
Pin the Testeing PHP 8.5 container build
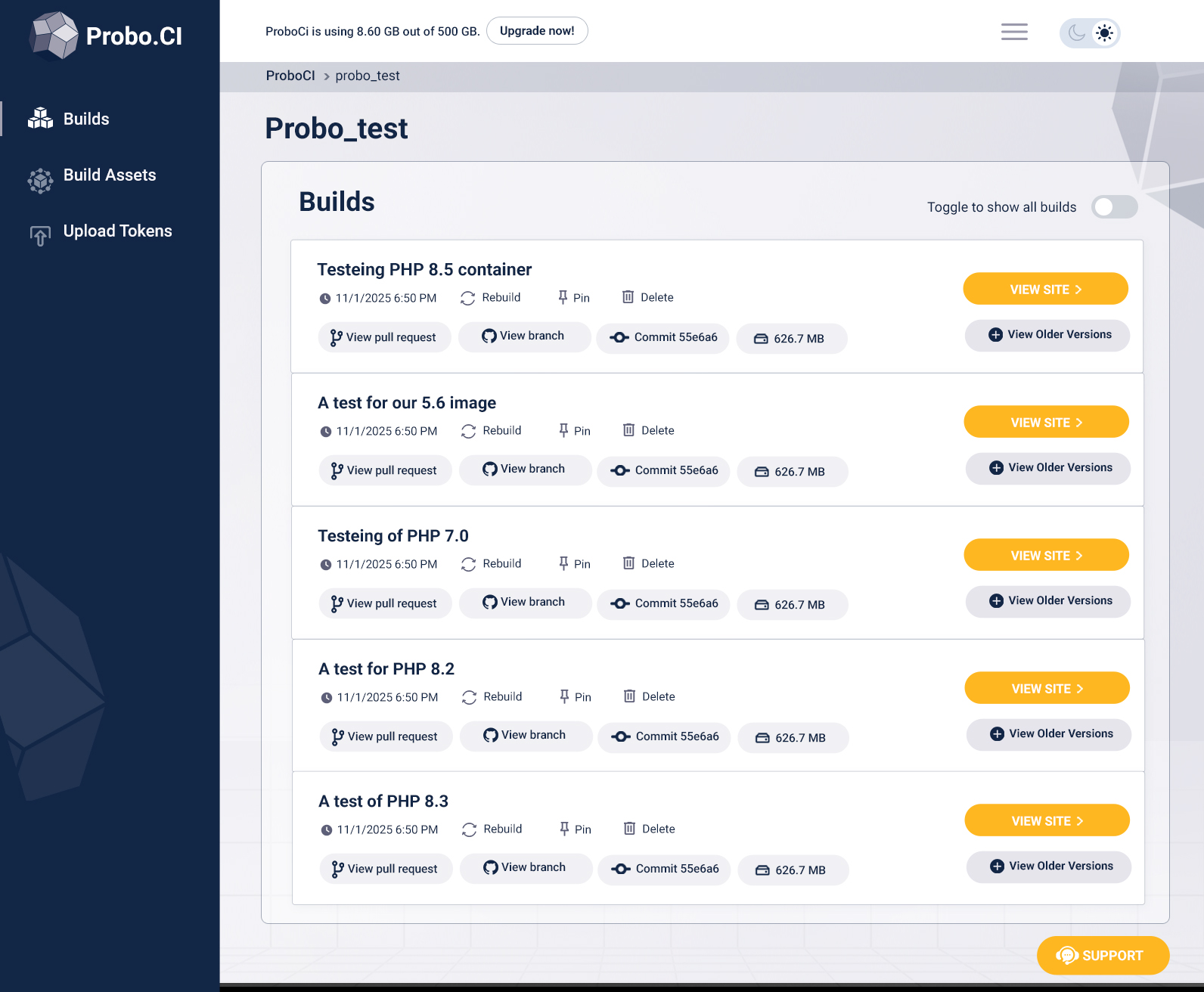click(573, 298)
